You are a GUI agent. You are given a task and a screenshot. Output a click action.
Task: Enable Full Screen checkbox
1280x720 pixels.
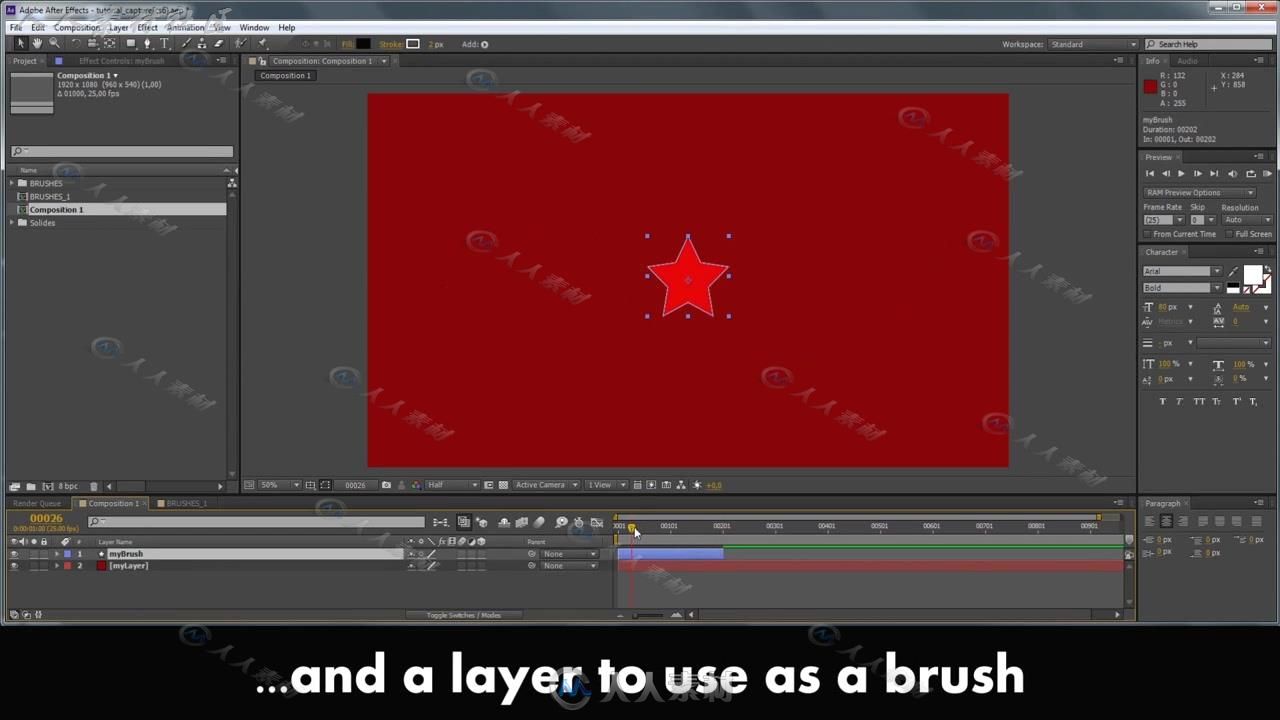[1228, 234]
